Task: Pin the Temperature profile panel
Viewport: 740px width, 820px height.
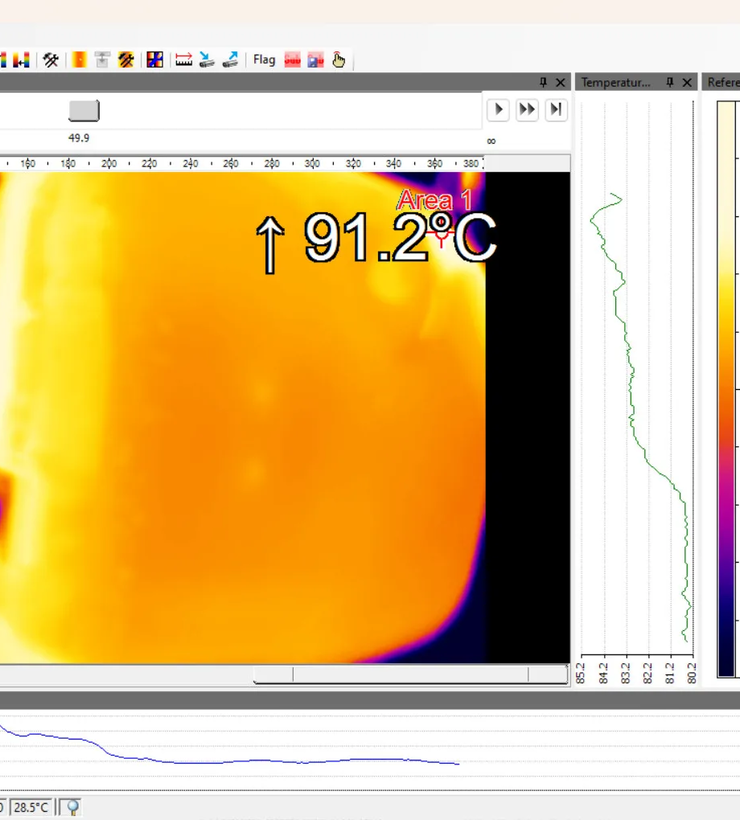Action: pyautogui.click(x=670, y=82)
